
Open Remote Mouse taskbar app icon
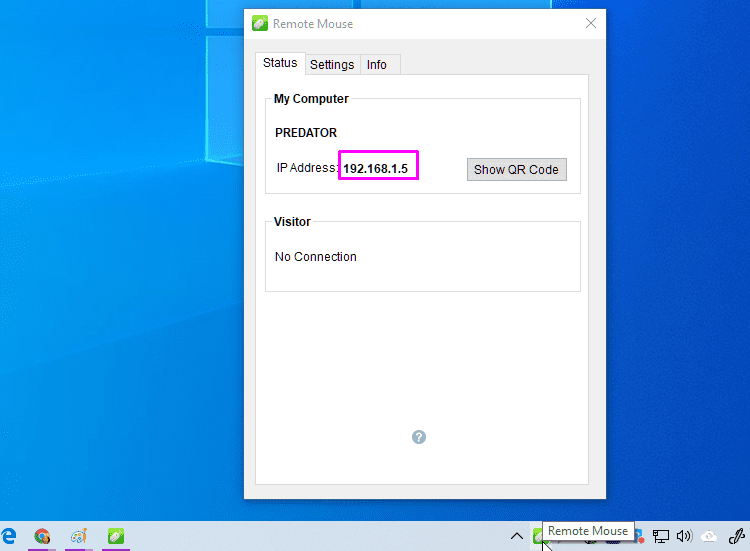click(x=116, y=536)
